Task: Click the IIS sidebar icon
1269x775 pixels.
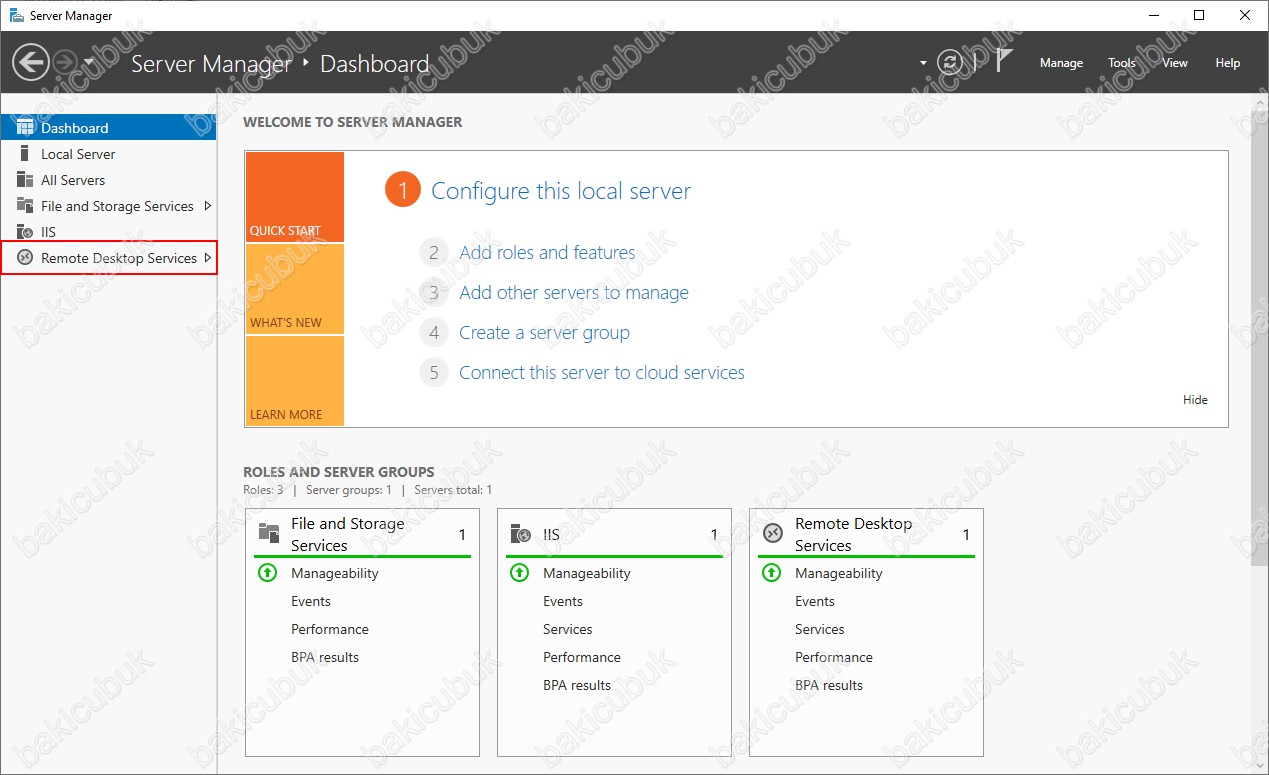Action: tap(25, 231)
